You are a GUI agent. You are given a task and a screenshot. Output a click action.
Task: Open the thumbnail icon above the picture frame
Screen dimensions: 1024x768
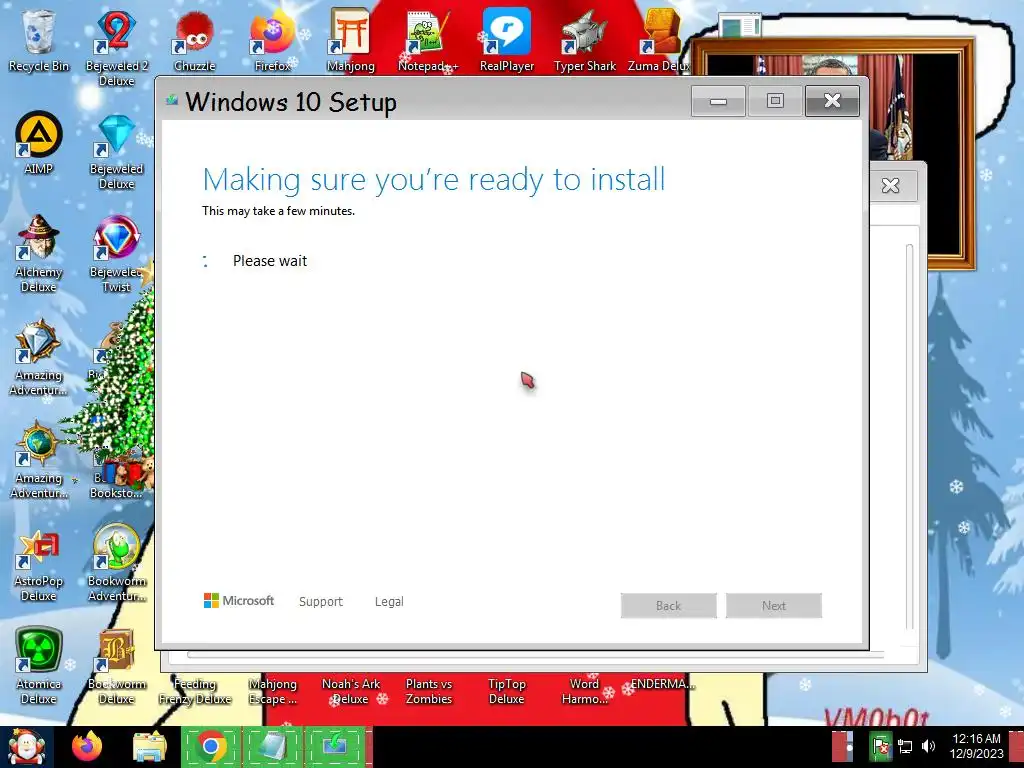[x=739, y=25]
